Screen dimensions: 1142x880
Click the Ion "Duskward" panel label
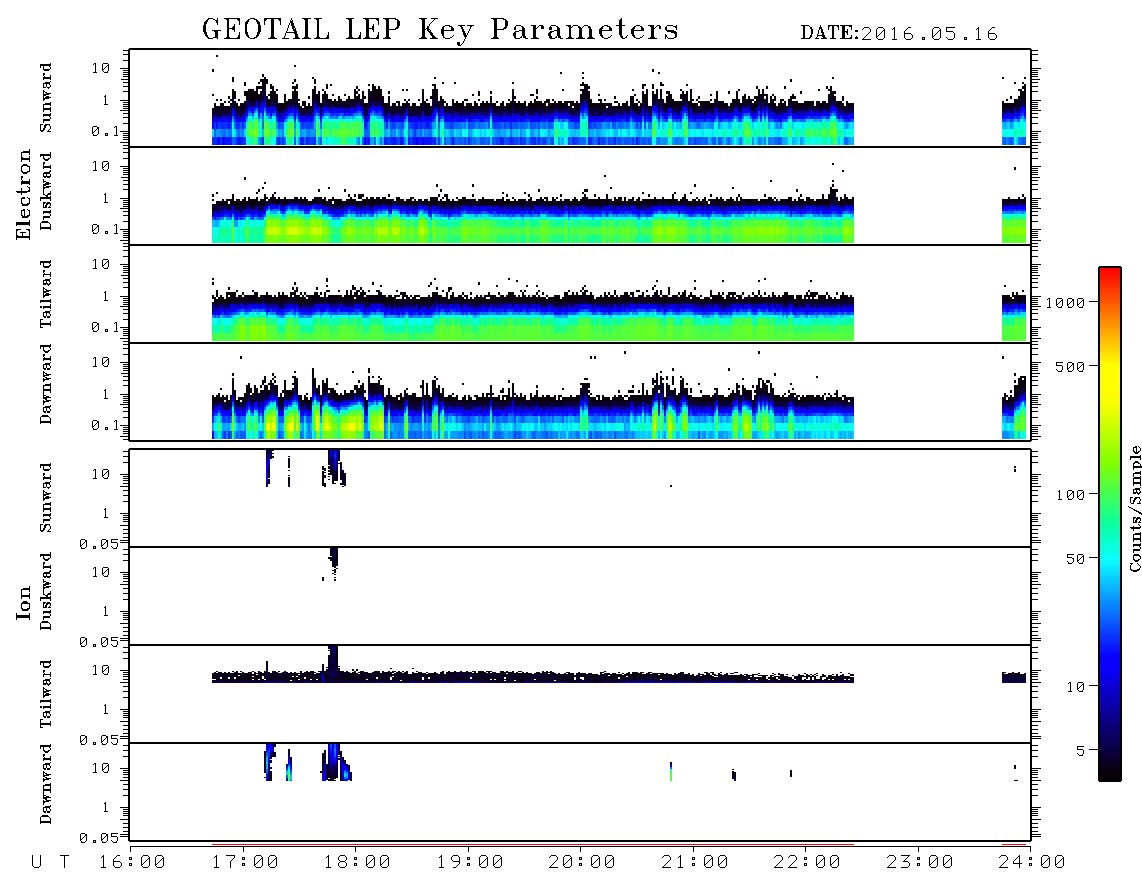[x=45, y=591]
